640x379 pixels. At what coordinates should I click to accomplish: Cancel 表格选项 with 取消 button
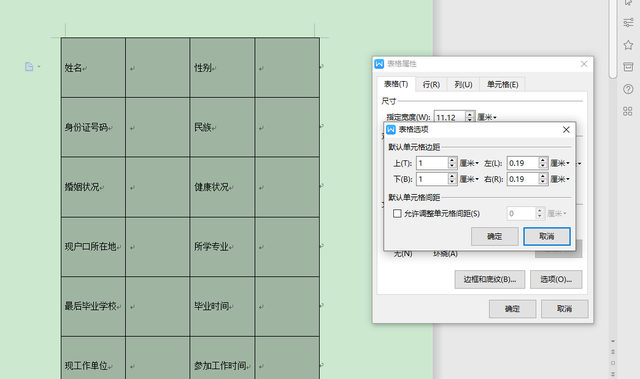point(547,236)
